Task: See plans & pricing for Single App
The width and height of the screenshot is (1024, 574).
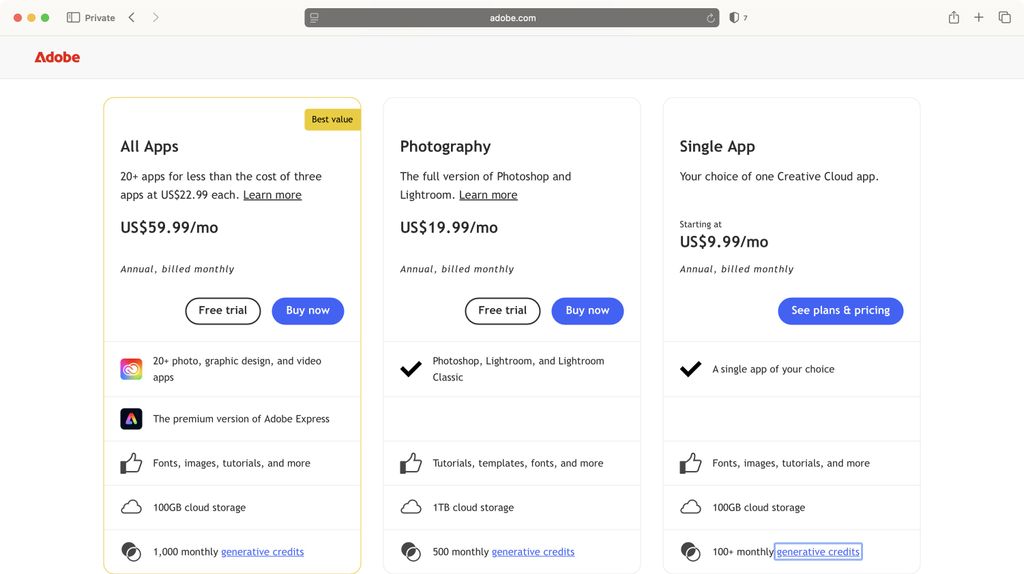Action: 840,311
